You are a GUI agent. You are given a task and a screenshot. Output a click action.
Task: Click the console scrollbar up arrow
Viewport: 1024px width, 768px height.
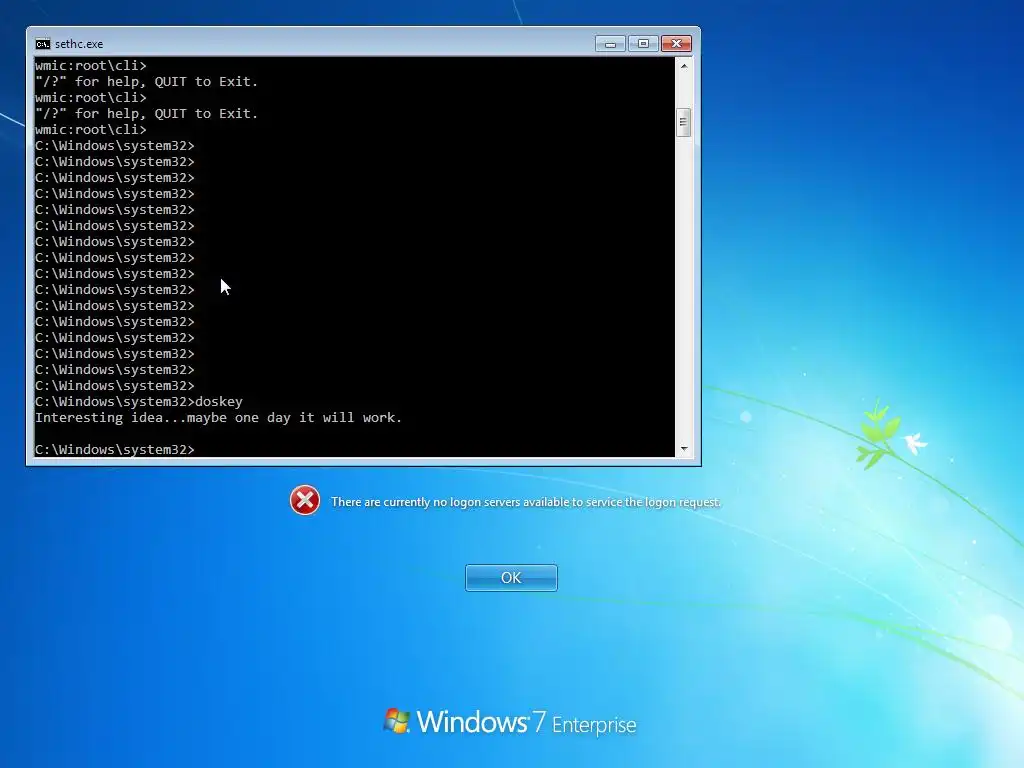(x=684, y=66)
